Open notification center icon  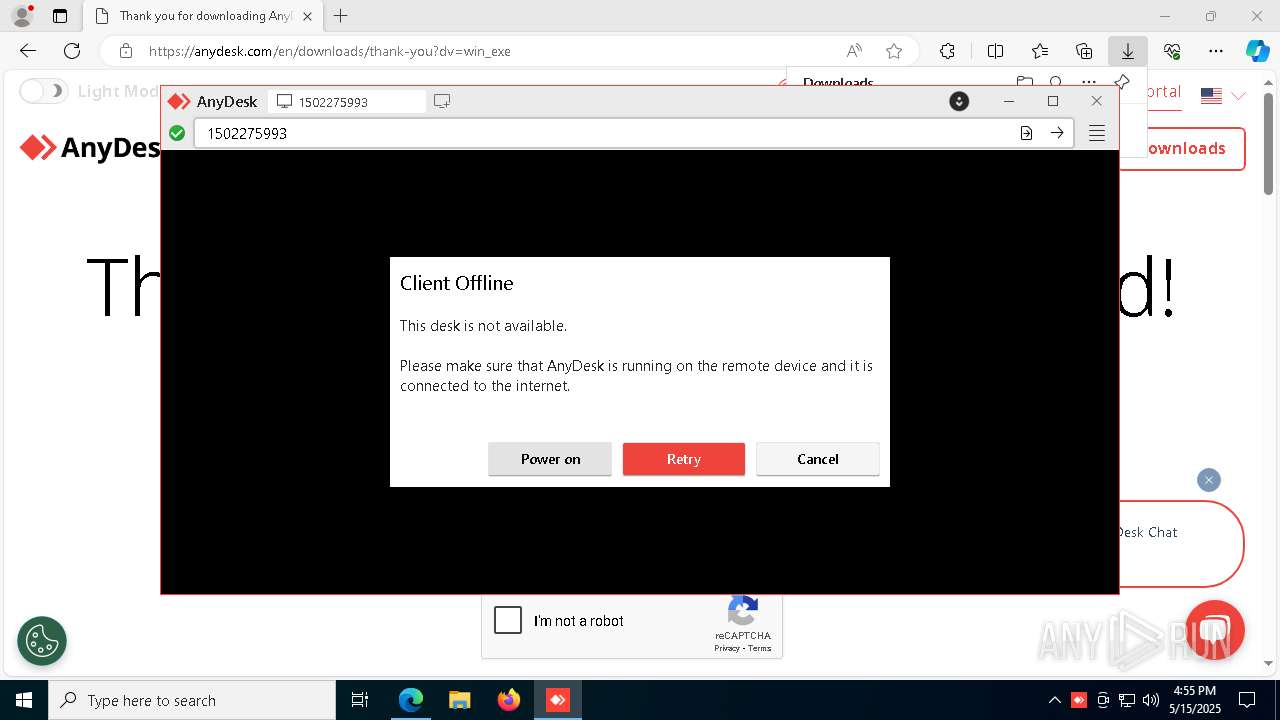1247,700
